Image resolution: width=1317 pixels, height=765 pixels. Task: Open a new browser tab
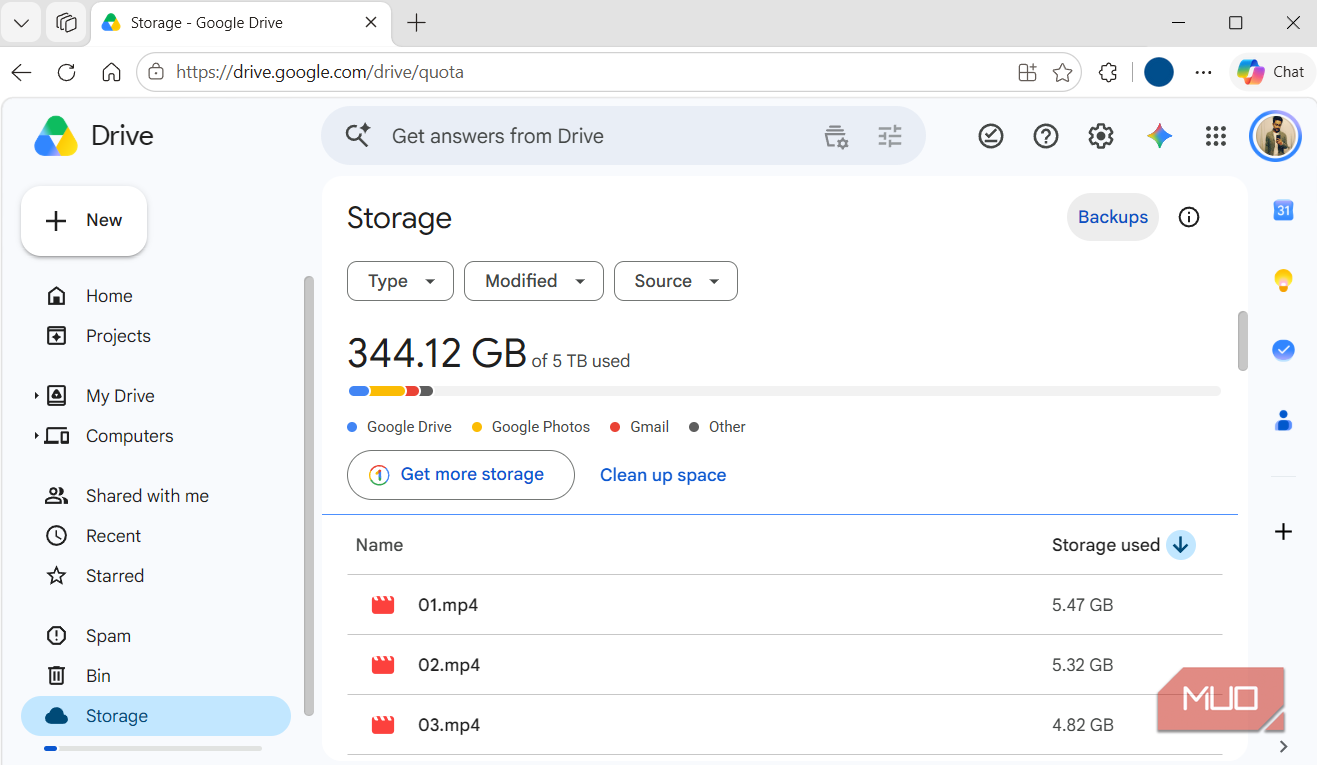pyautogui.click(x=417, y=22)
